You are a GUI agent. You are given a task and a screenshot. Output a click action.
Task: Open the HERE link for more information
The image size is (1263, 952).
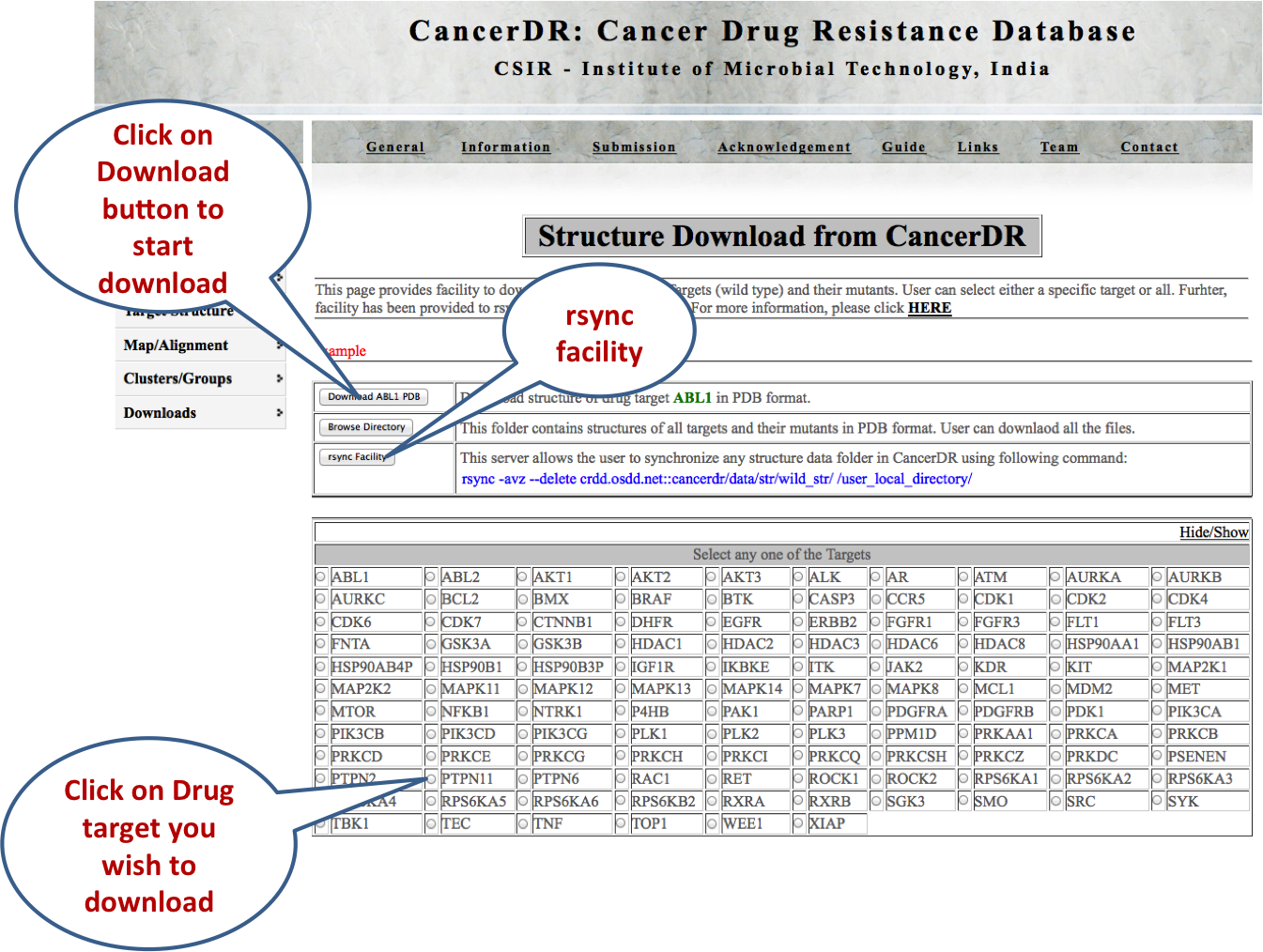point(929,308)
